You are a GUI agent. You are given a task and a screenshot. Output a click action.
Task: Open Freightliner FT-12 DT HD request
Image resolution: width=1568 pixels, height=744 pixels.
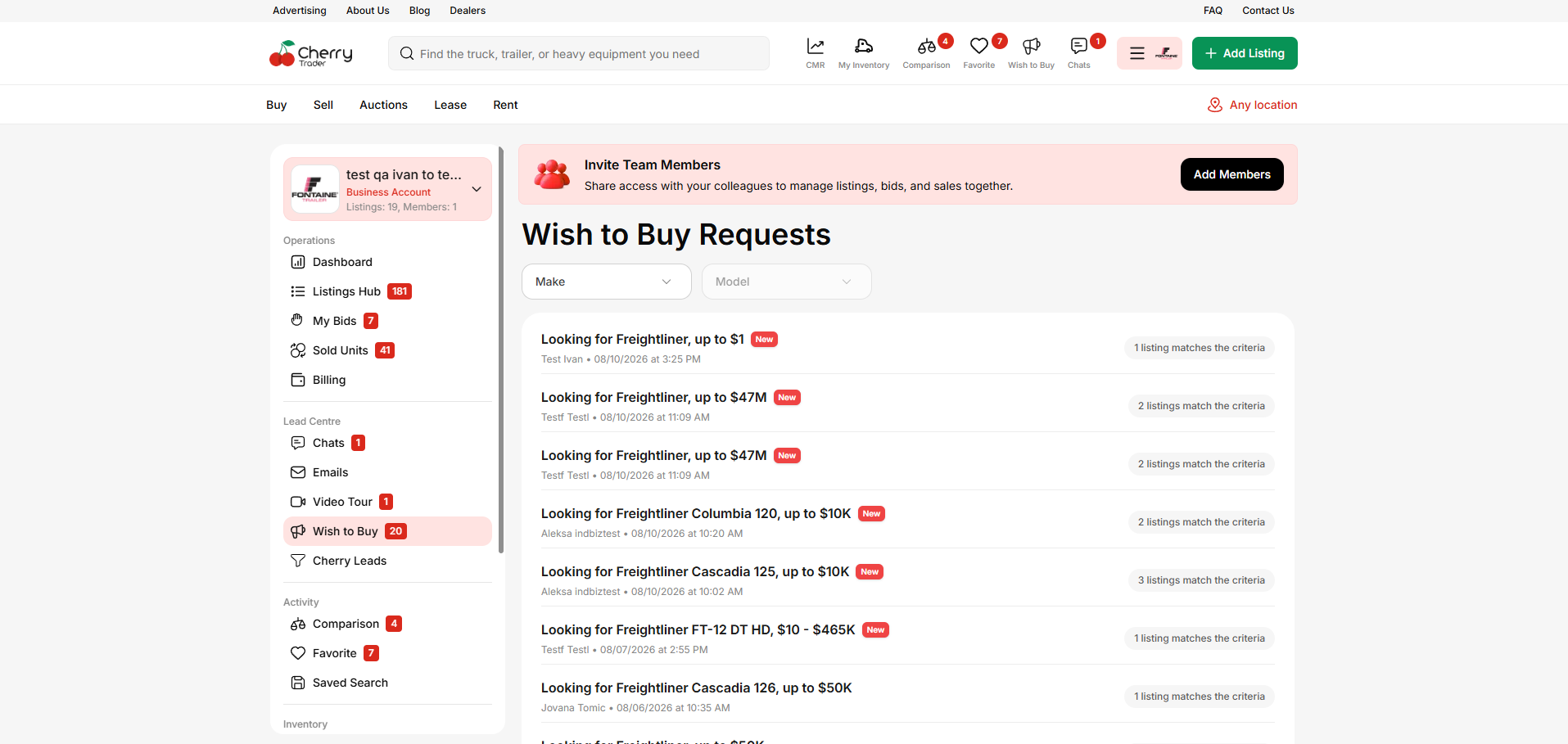[x=698, y=629]
